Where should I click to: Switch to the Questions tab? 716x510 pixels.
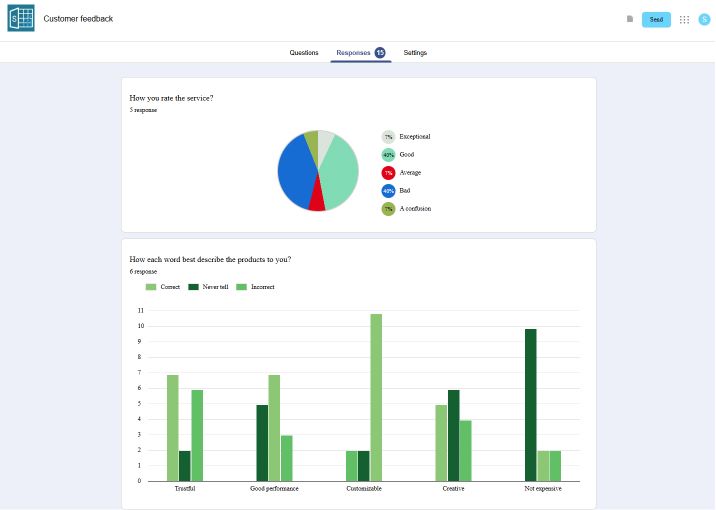[x=304, y=52]
